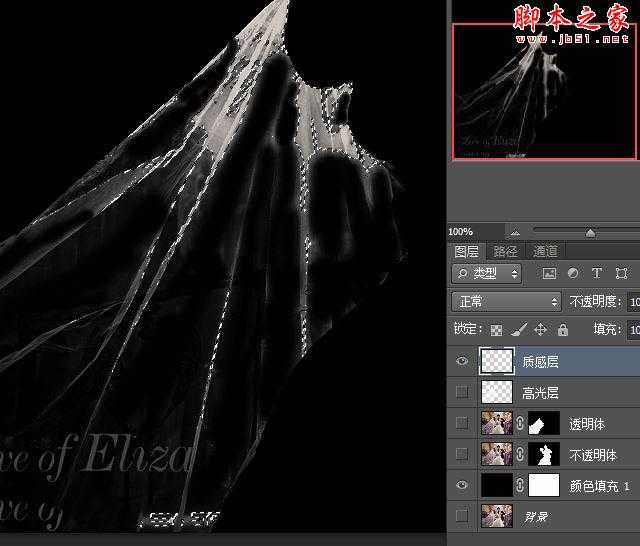Click the 颜色填充 1 black color swatch

click(x=497, y=485)
